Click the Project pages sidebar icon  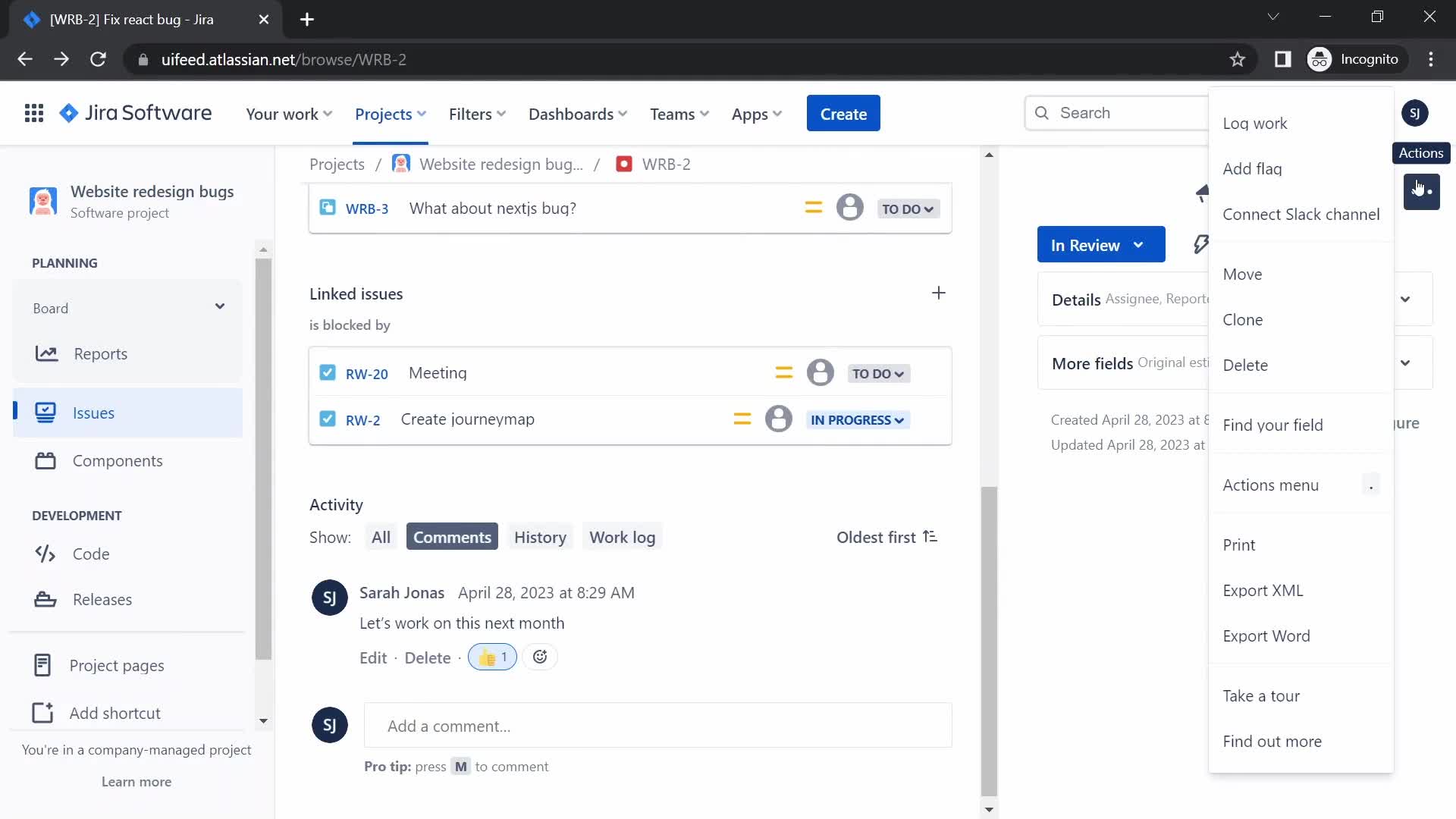point(41,665)
